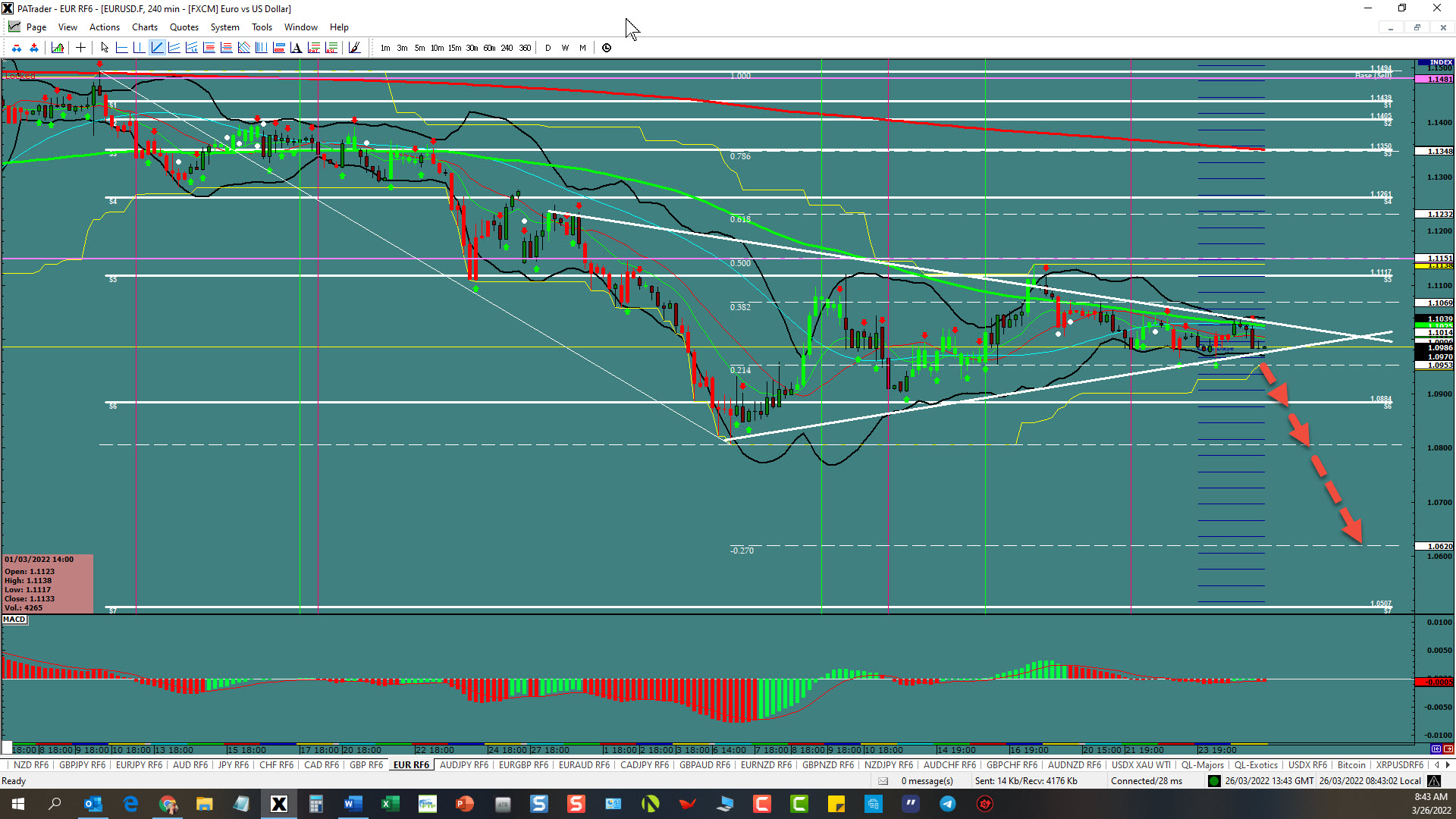This screenshot has height=819, width=1456.
Task: Select the trend line drawing tool
Action: tap(157, 48)
